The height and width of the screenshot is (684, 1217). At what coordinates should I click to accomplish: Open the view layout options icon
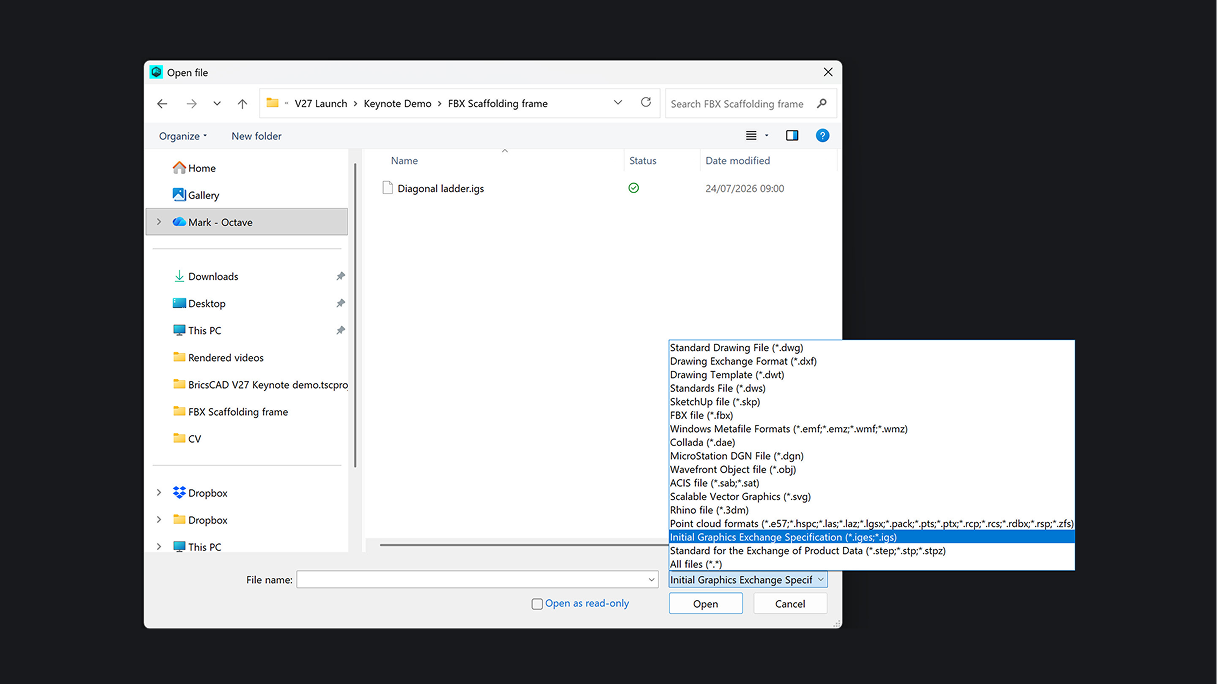[751, 135]
